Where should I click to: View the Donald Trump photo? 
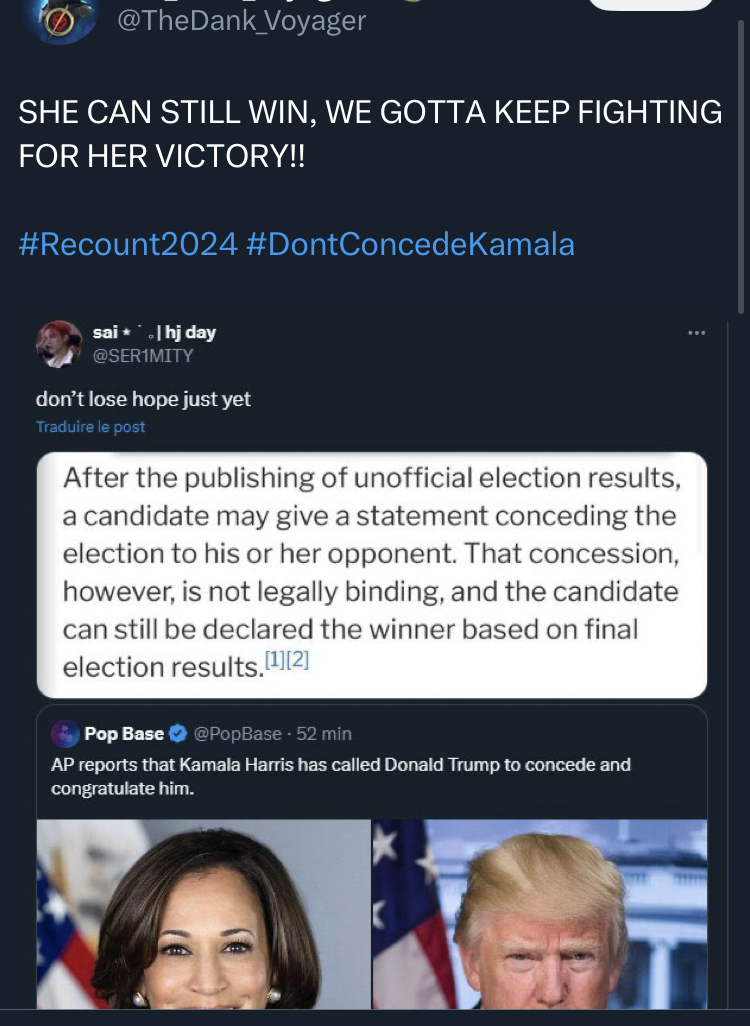540,914
